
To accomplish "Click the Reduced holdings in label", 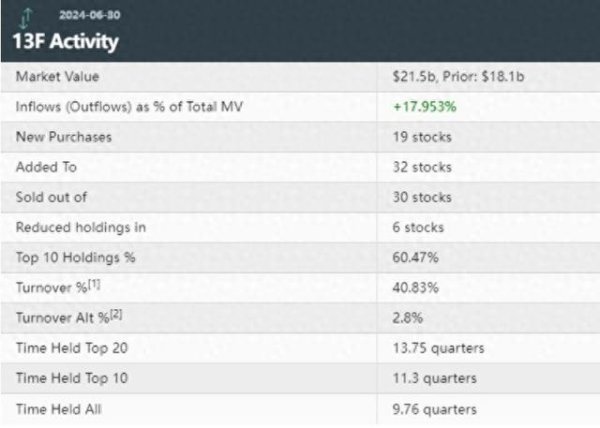I will (81, 227).
